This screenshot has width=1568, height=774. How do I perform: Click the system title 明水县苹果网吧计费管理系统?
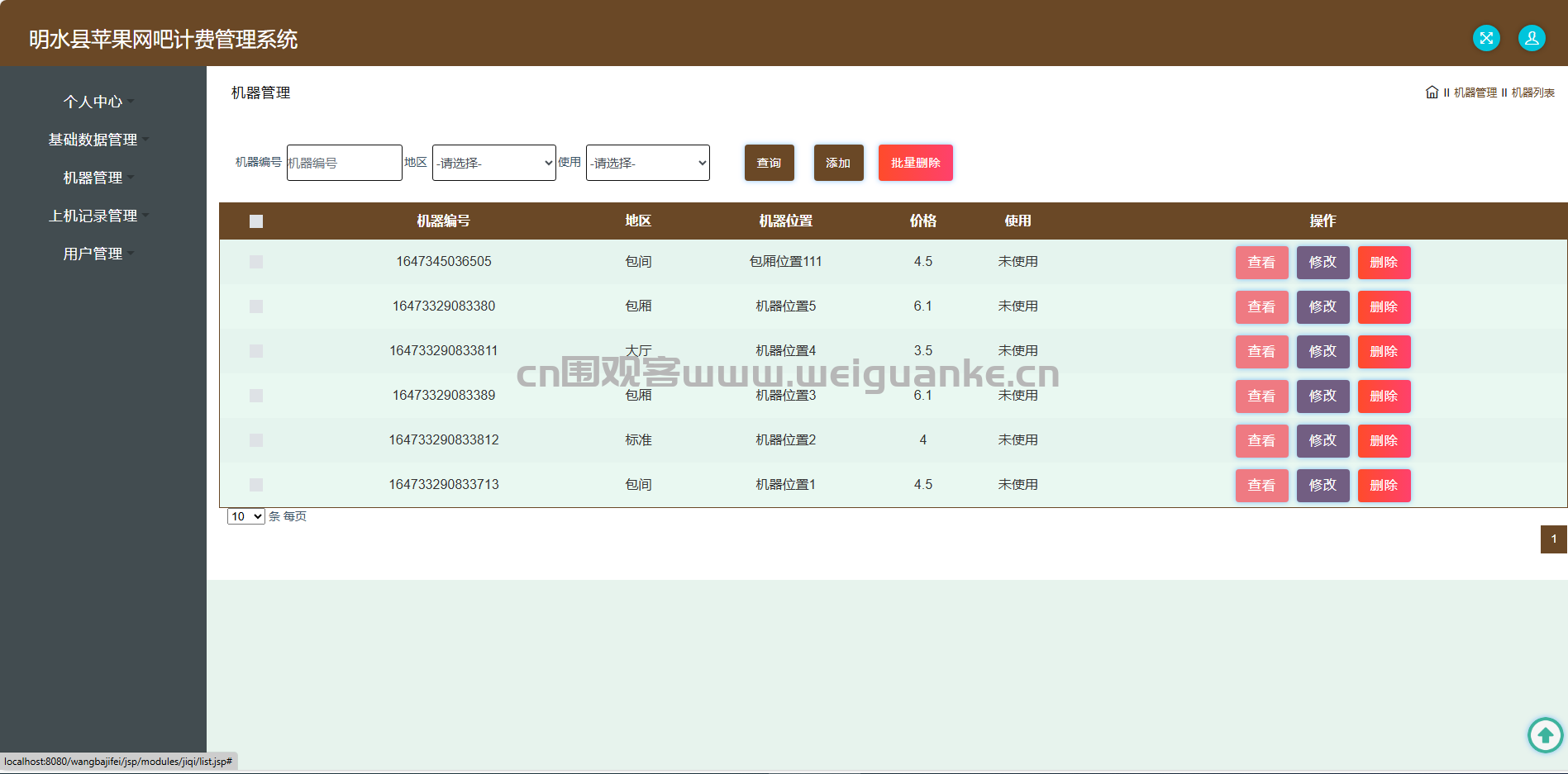(164, 40)
